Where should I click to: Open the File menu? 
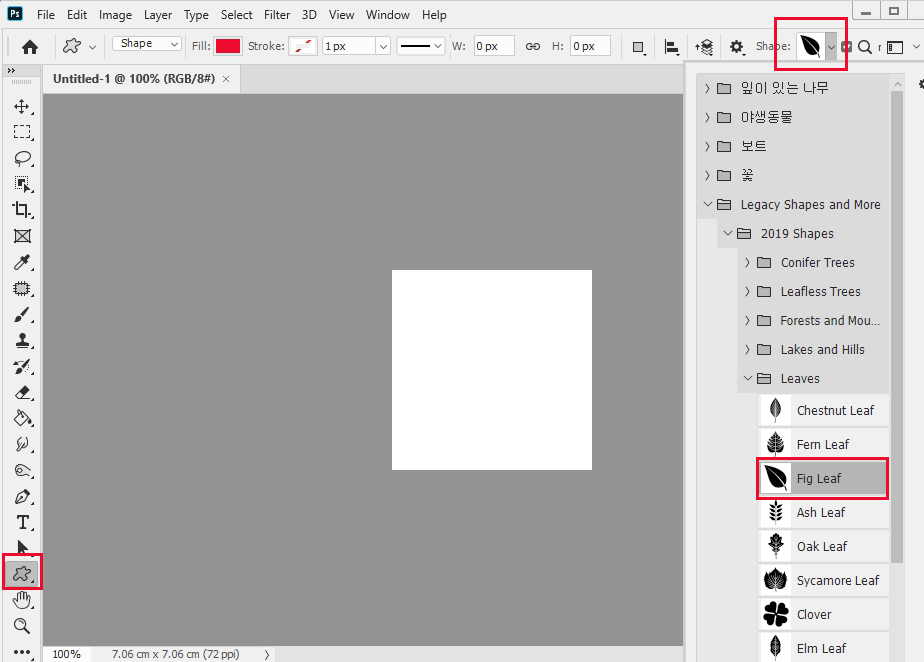tap(45, 15)
